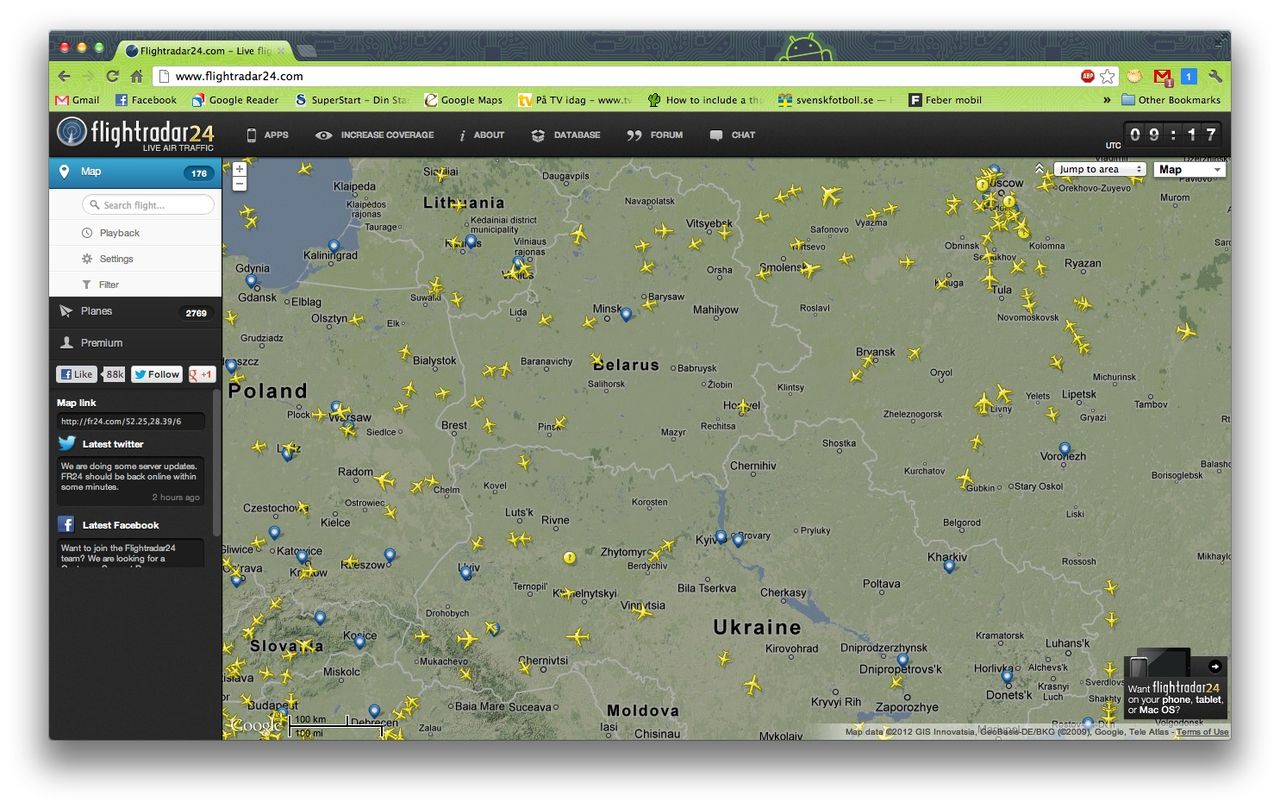Click the airport pin at Kosice
1280x808 pixels.
click(x=359, y=641)
